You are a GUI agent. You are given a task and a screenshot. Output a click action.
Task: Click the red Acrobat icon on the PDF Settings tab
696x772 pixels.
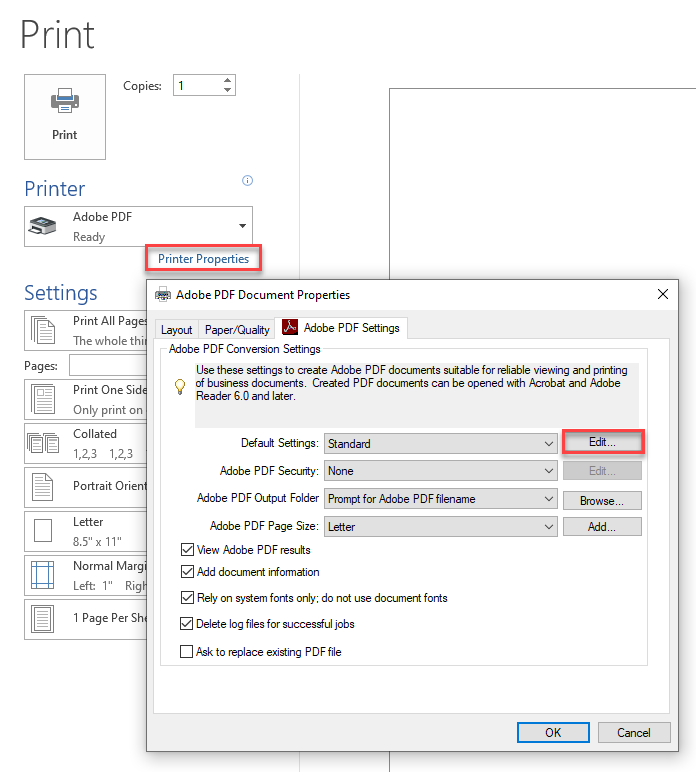point(290,327)
